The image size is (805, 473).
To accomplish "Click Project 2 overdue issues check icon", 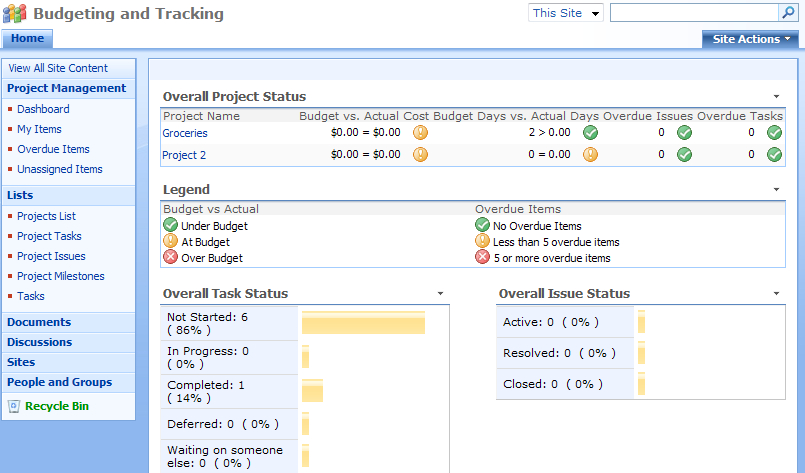I will [x=684, y=155].
